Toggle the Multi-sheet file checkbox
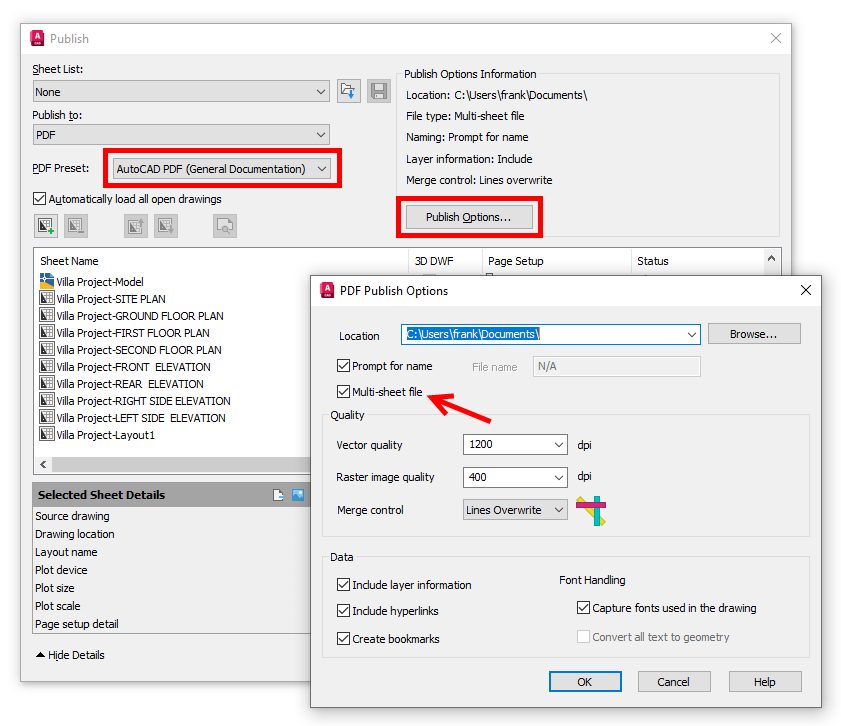Viewport: 841px width, 726px height. click(343, 392)
